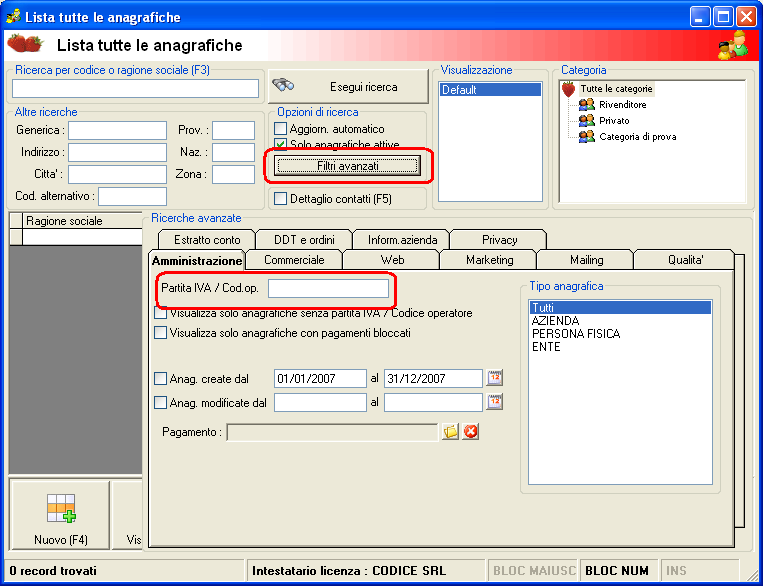Open calendar for Anag. modificate dates
This screenshot has width=763, height=586.
(x=495, y=402)
